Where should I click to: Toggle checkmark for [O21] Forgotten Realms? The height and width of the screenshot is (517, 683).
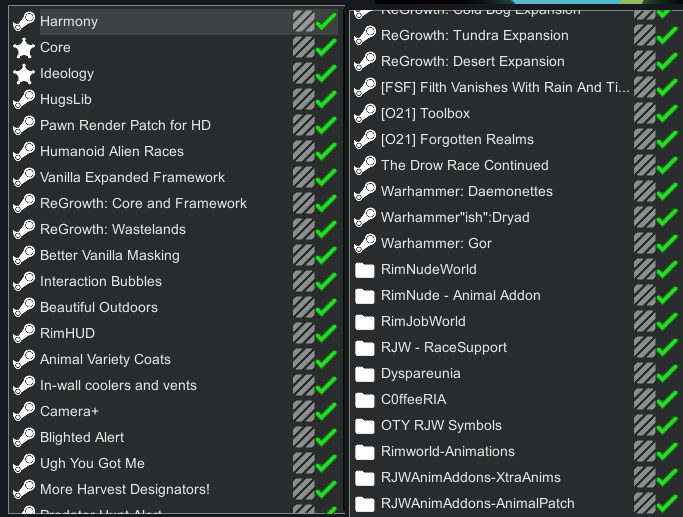coord(667,139)
